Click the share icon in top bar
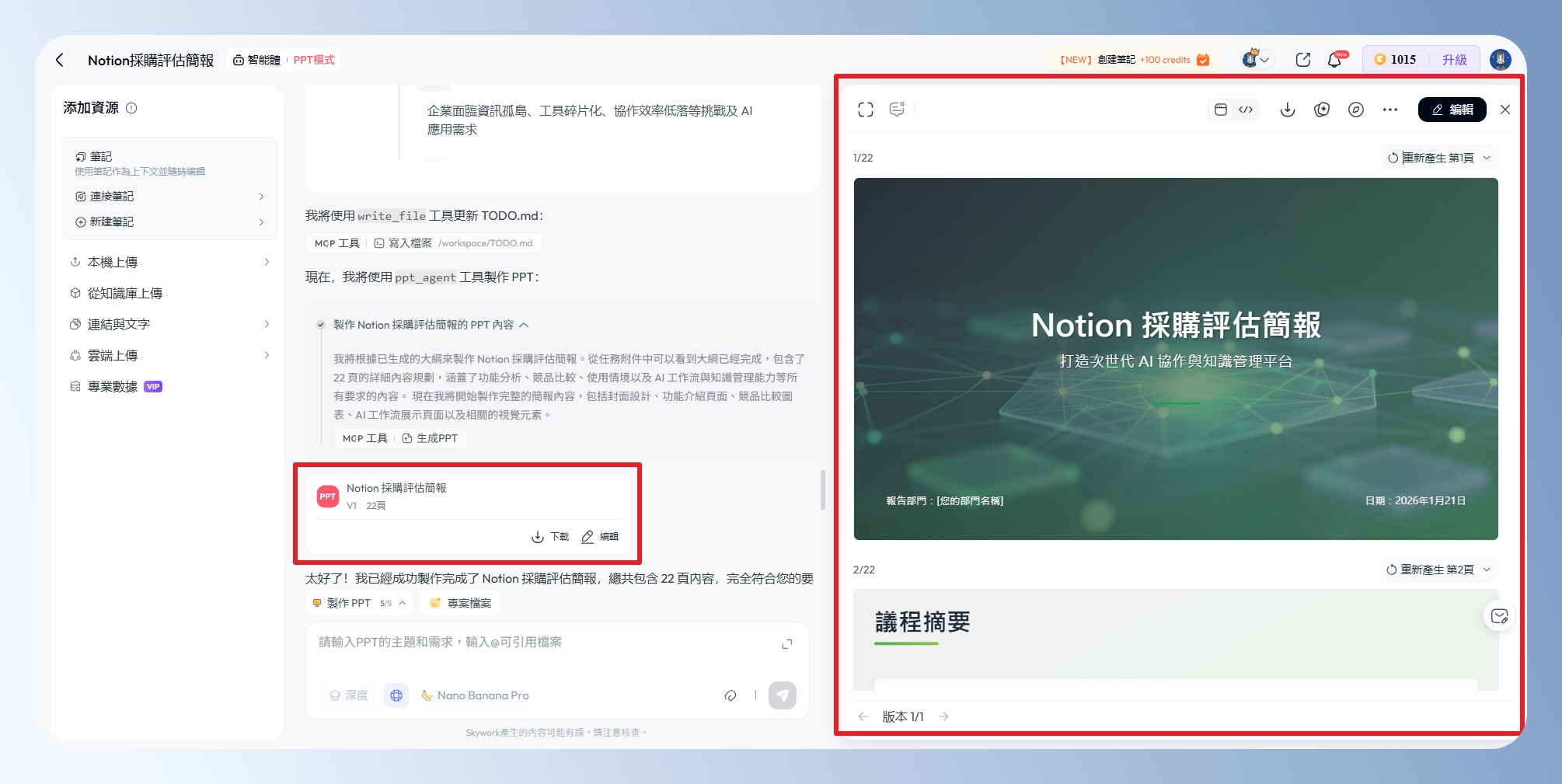The image size is (1562, 784). point(1303,60)
